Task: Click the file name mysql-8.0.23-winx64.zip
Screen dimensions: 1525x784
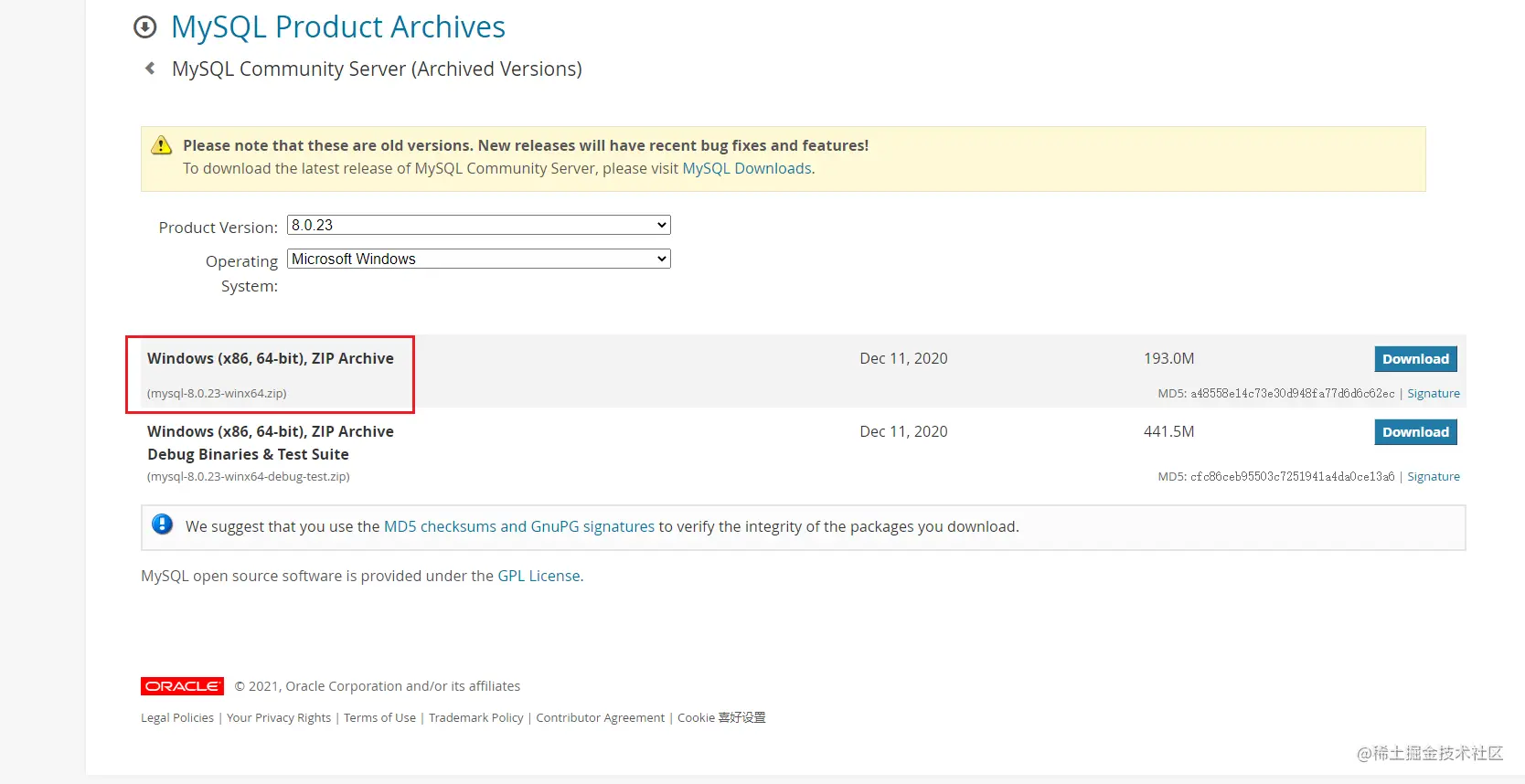Action: (217, 394)
